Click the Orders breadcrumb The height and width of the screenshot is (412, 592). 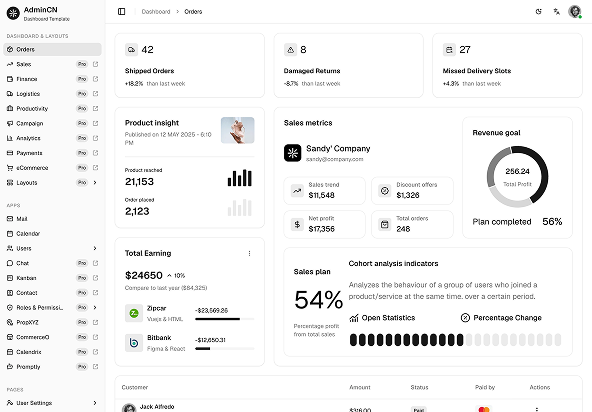[193, 12]
